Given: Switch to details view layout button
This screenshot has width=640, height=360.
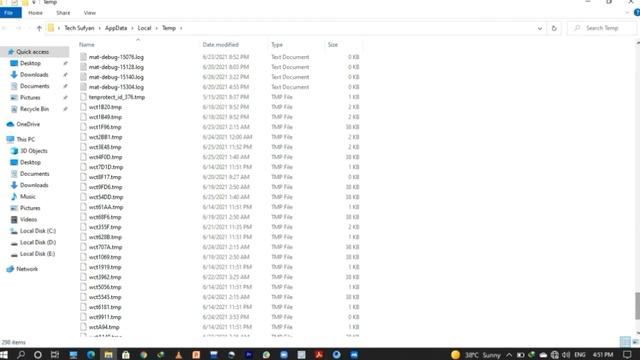Looking at the screenshot, I should [625, 342].
